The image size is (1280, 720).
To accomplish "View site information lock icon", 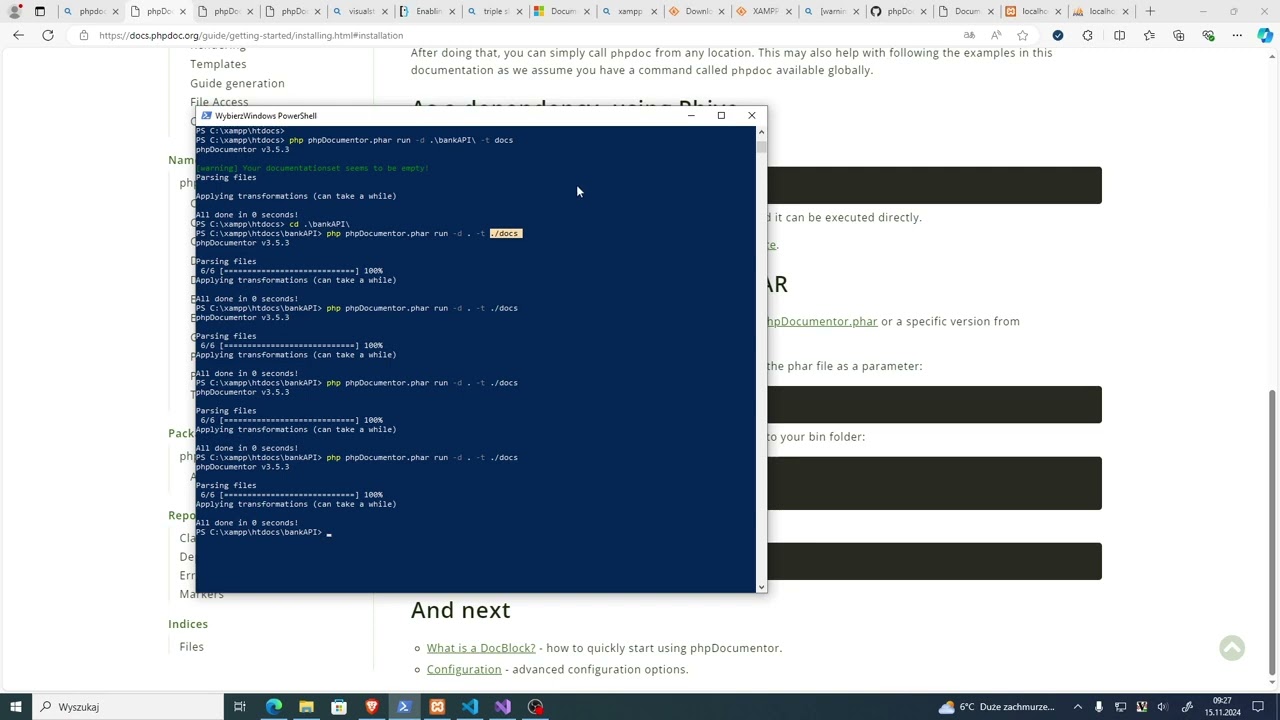I will point(84,35).
